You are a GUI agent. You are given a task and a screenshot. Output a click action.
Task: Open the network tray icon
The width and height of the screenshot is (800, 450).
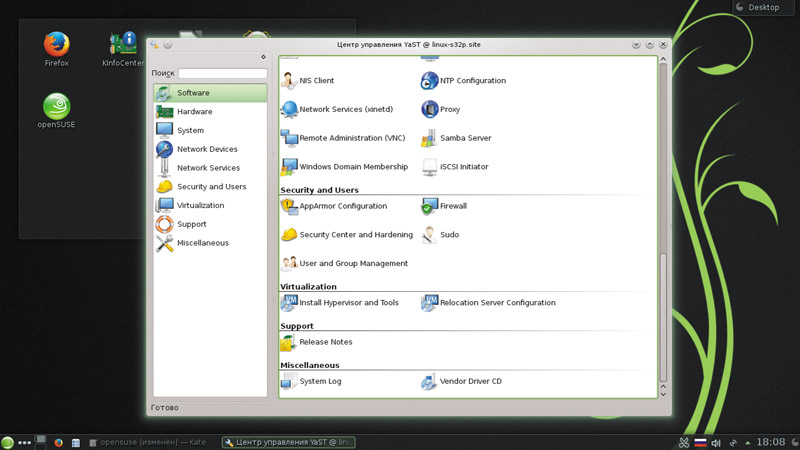pyautogui.click(x=733, y=443)
